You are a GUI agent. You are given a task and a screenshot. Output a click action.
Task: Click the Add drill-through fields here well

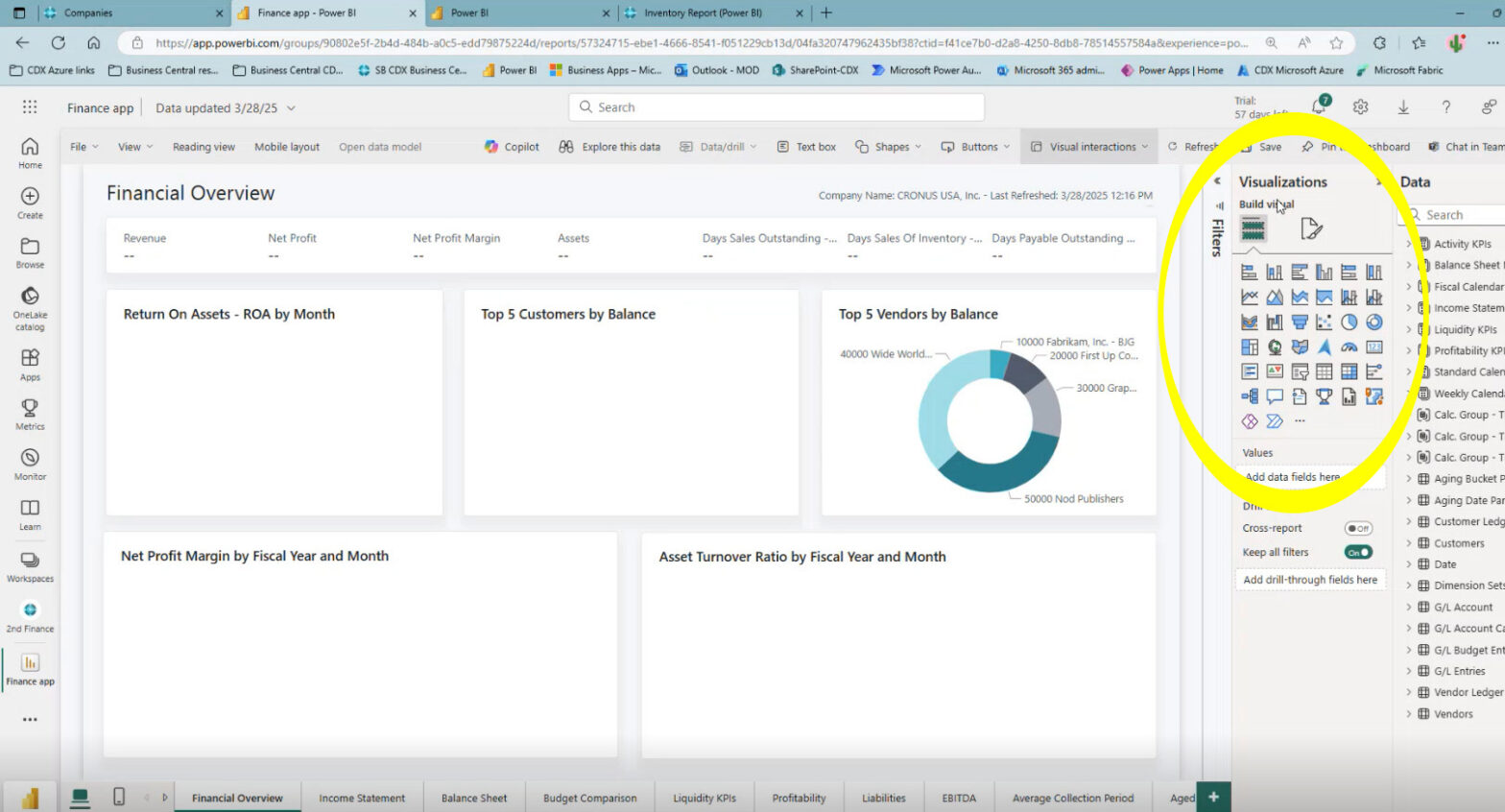click(x=1310, y=580)
